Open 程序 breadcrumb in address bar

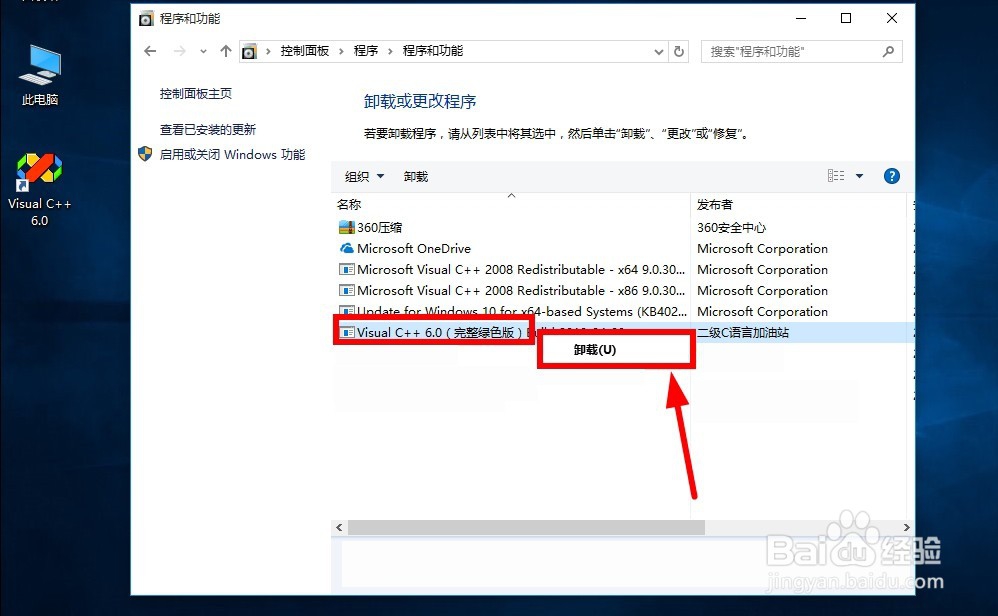366,51
